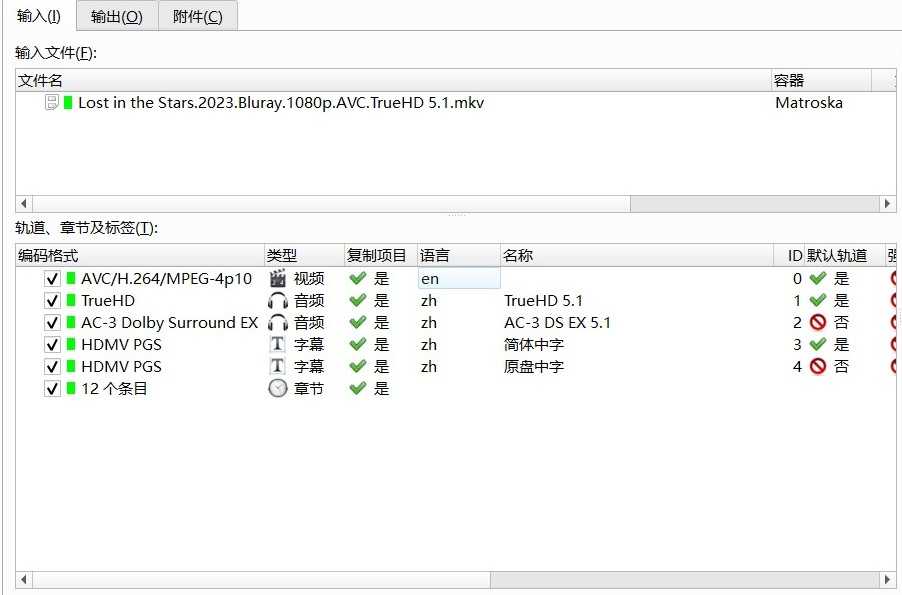Image resolution: width=902 pixels, height=595 pixels.
Task: Click subtitle T icon of 简体中字 track
Action: (x=277, y=345)
